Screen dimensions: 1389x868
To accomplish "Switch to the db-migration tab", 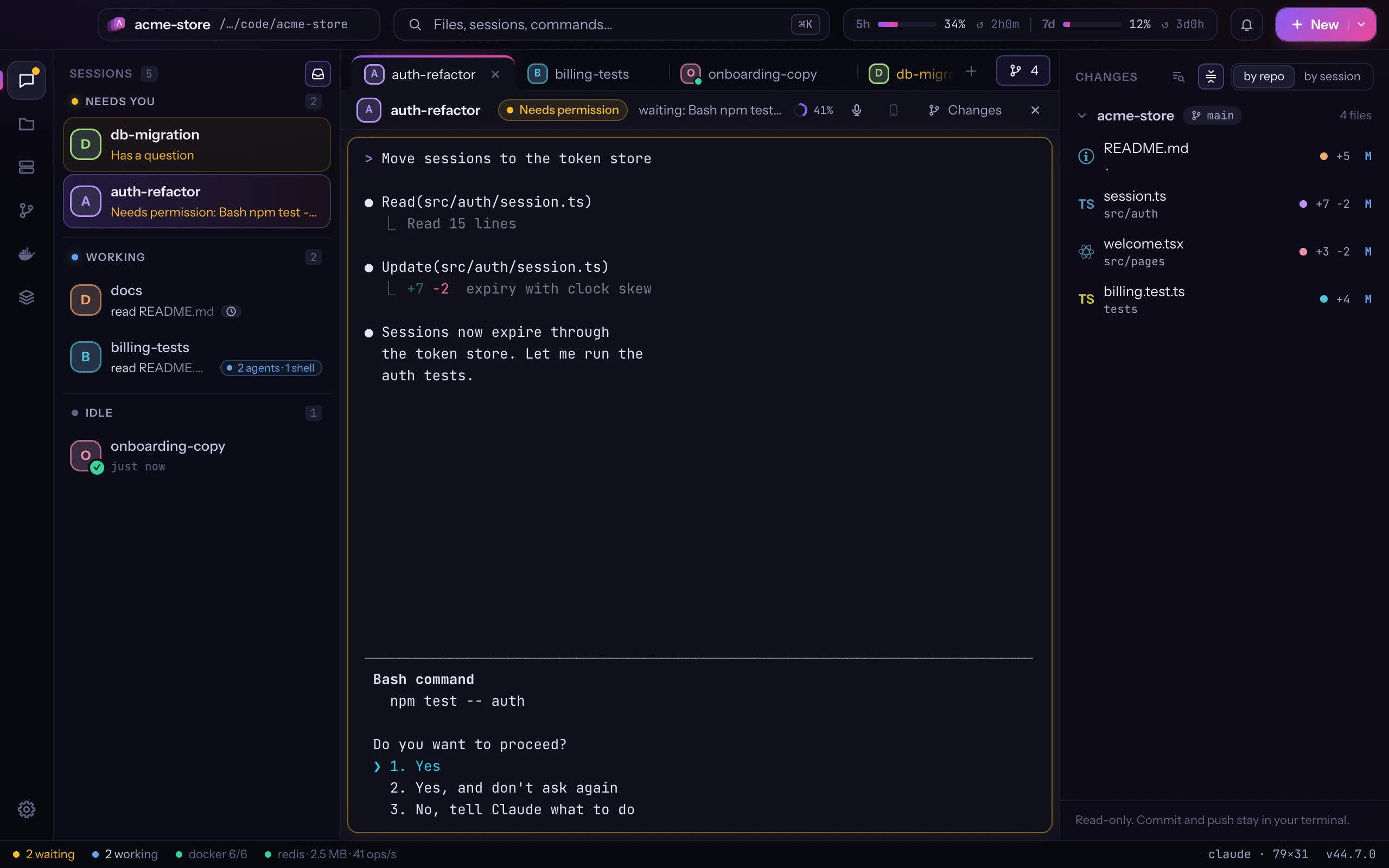I will point(913,74).
